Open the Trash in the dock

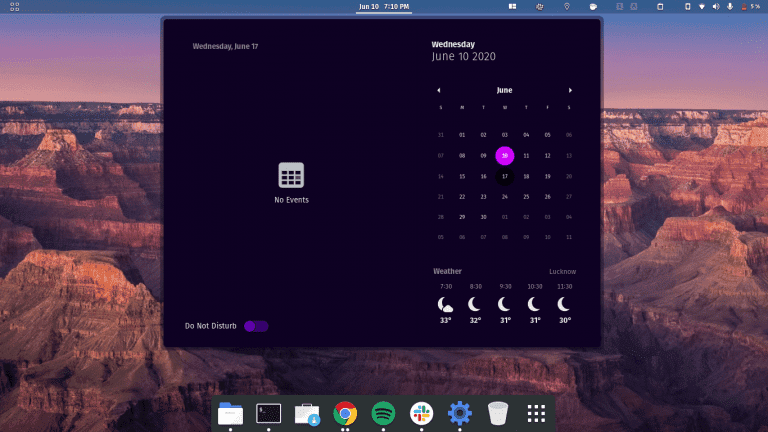[x=498, y=413]
